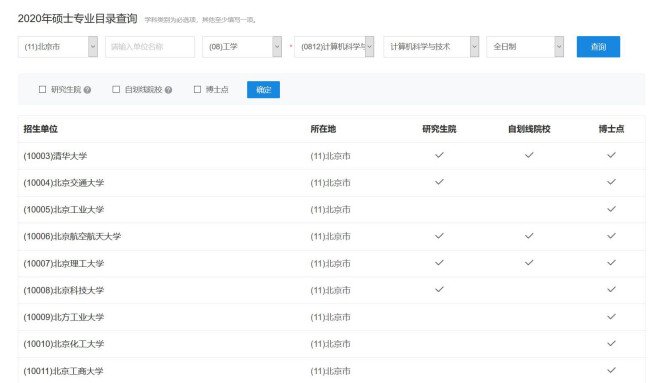Click 清华大学 博士点 checkmark
This screenshot has height=383, width=650.
(x=611, y=155)
